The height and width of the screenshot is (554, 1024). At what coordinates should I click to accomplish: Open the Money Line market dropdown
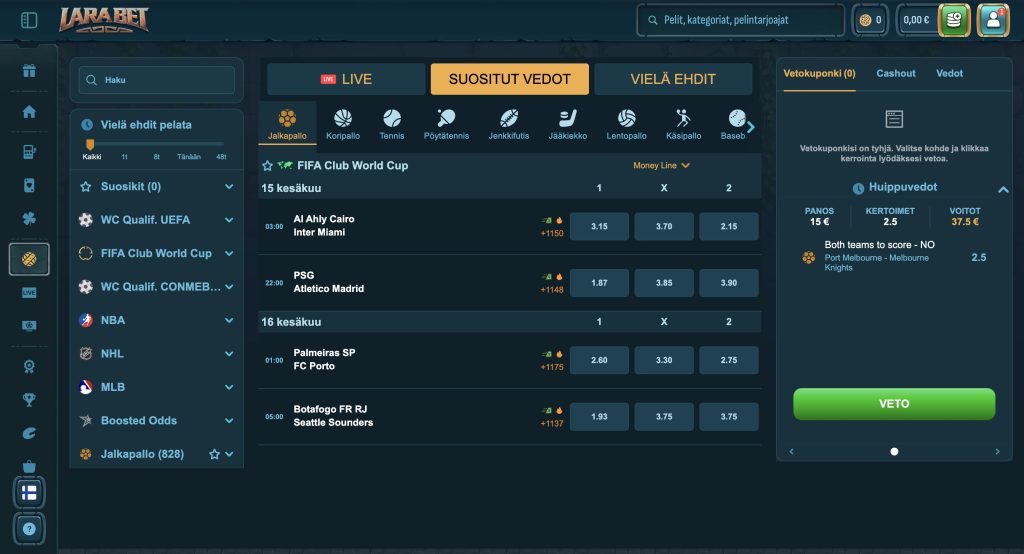coord(661,166)
